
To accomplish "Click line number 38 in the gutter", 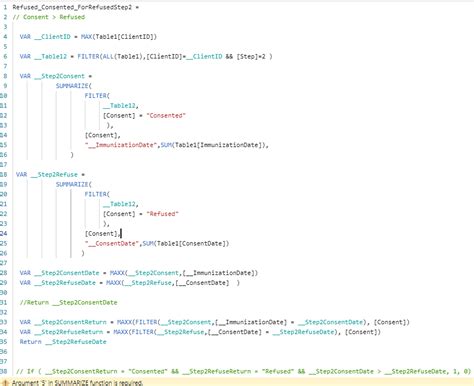I will click(x=3, y=371).
